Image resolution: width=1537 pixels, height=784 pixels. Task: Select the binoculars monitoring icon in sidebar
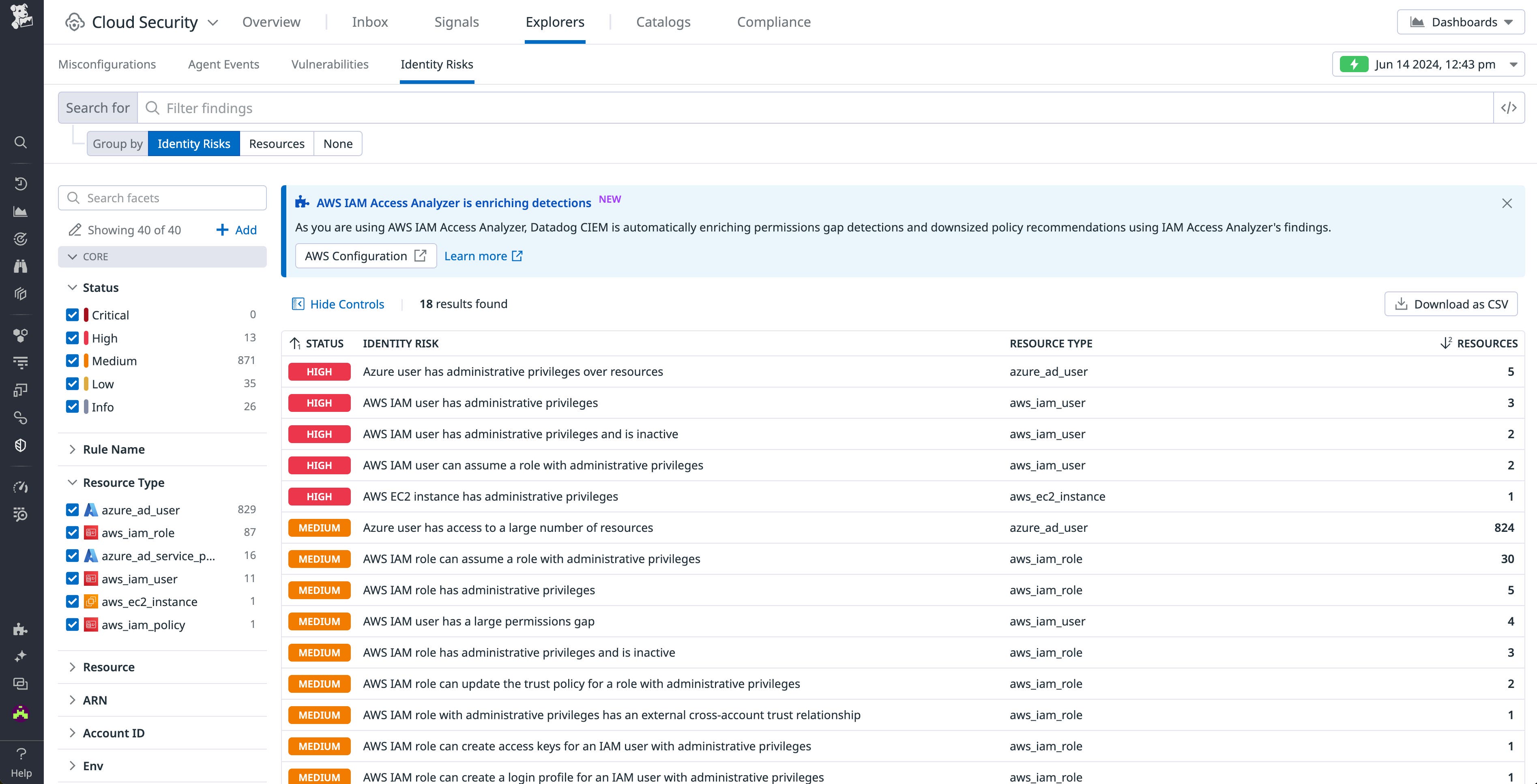tap(21, 266)
